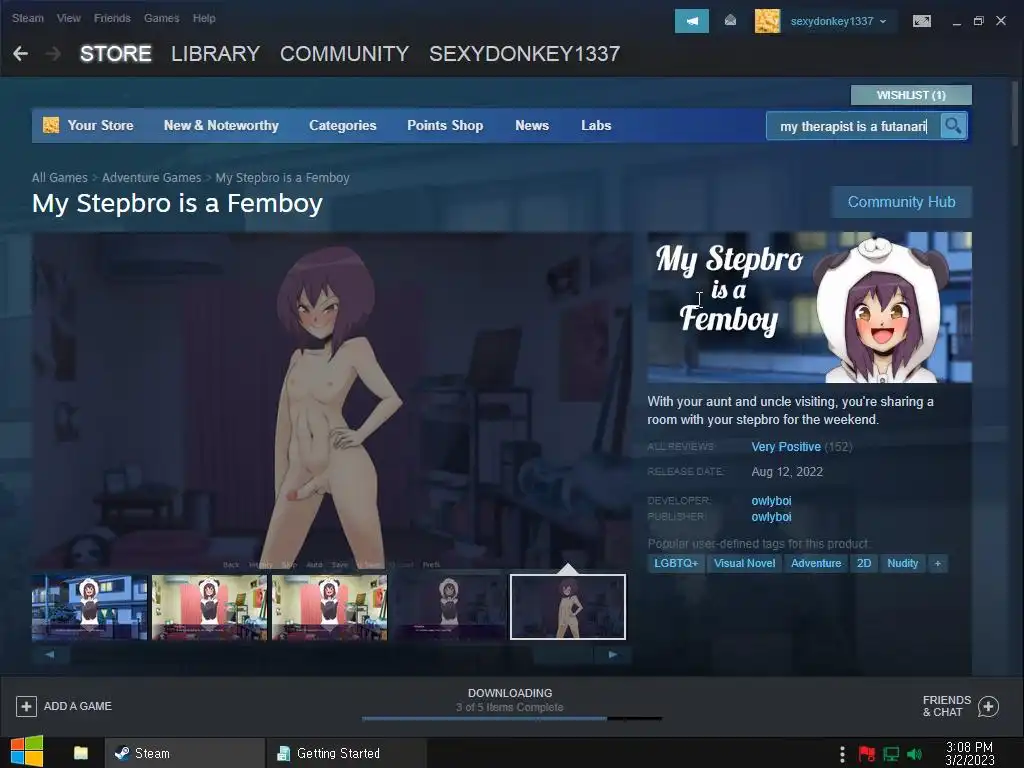Screen dimensions: 1024x768
Task: Click the red flag tray icon
Action: coord(867,754)
